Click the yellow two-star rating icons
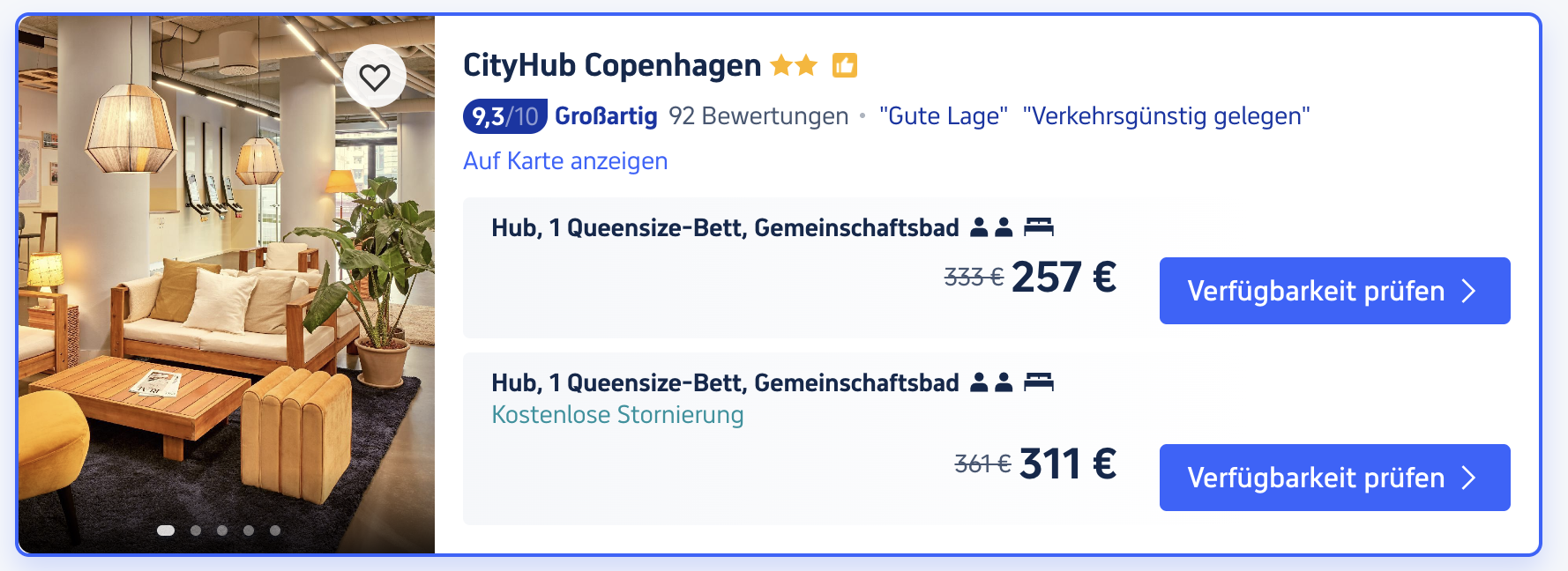The height and width of the screenshot is (571, 1568). (x=794, y=65)
